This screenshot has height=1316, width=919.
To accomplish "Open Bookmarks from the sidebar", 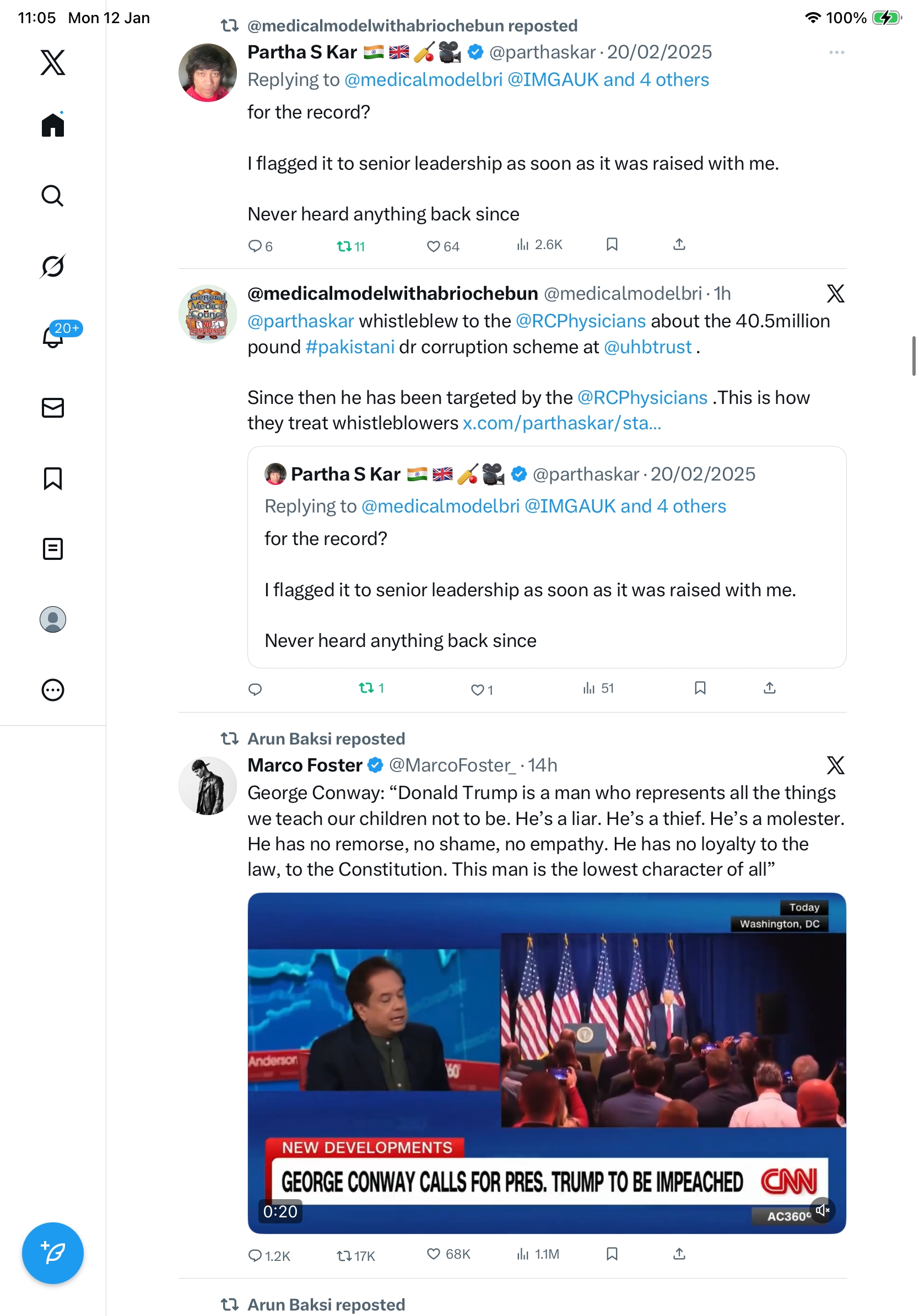I will pos(53,478).
